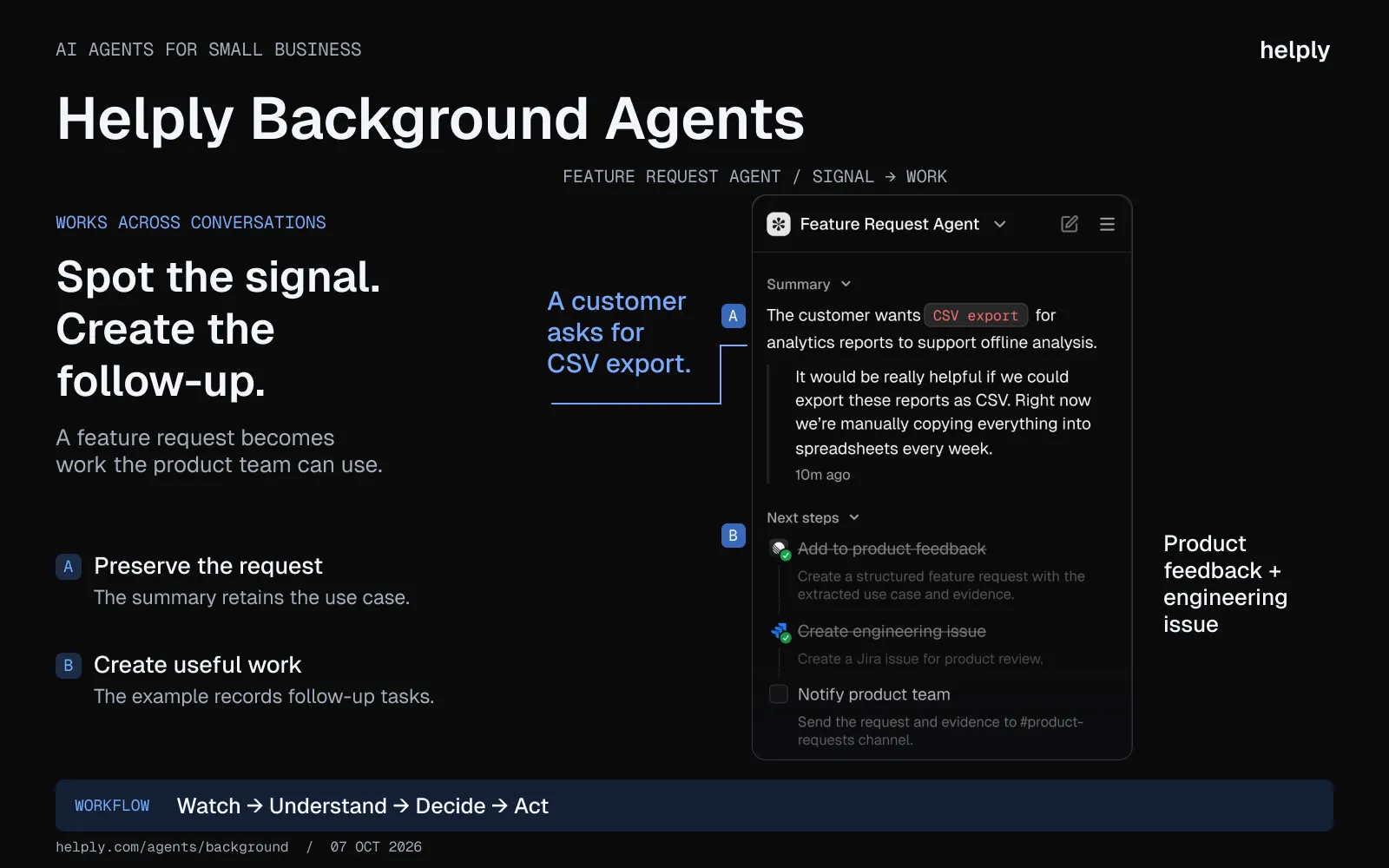Open the compose/edit note icon
Viewport: 1389px width, 868px height.
(1070, 224)
